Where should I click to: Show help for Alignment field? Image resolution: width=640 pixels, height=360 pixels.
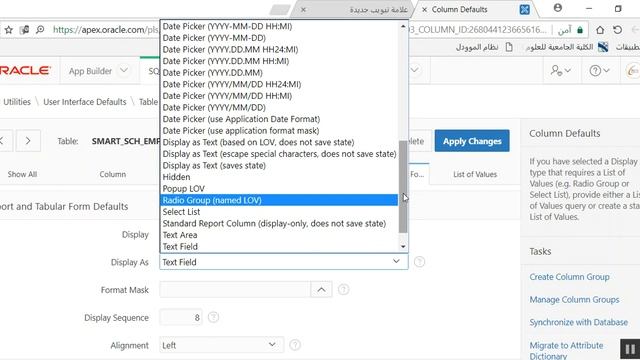coord(295,345)
